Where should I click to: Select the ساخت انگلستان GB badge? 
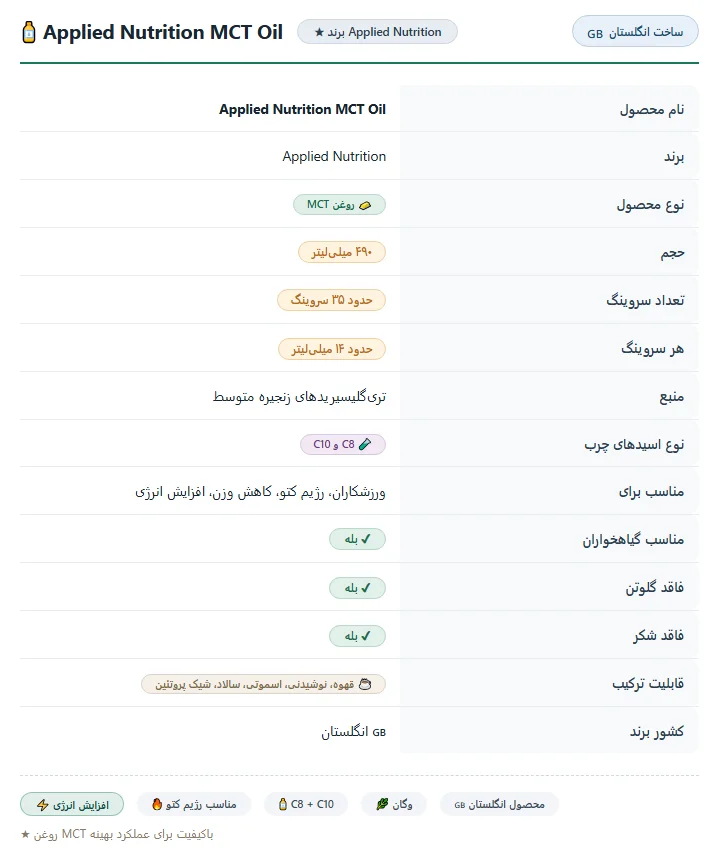[x=635, y=32]
